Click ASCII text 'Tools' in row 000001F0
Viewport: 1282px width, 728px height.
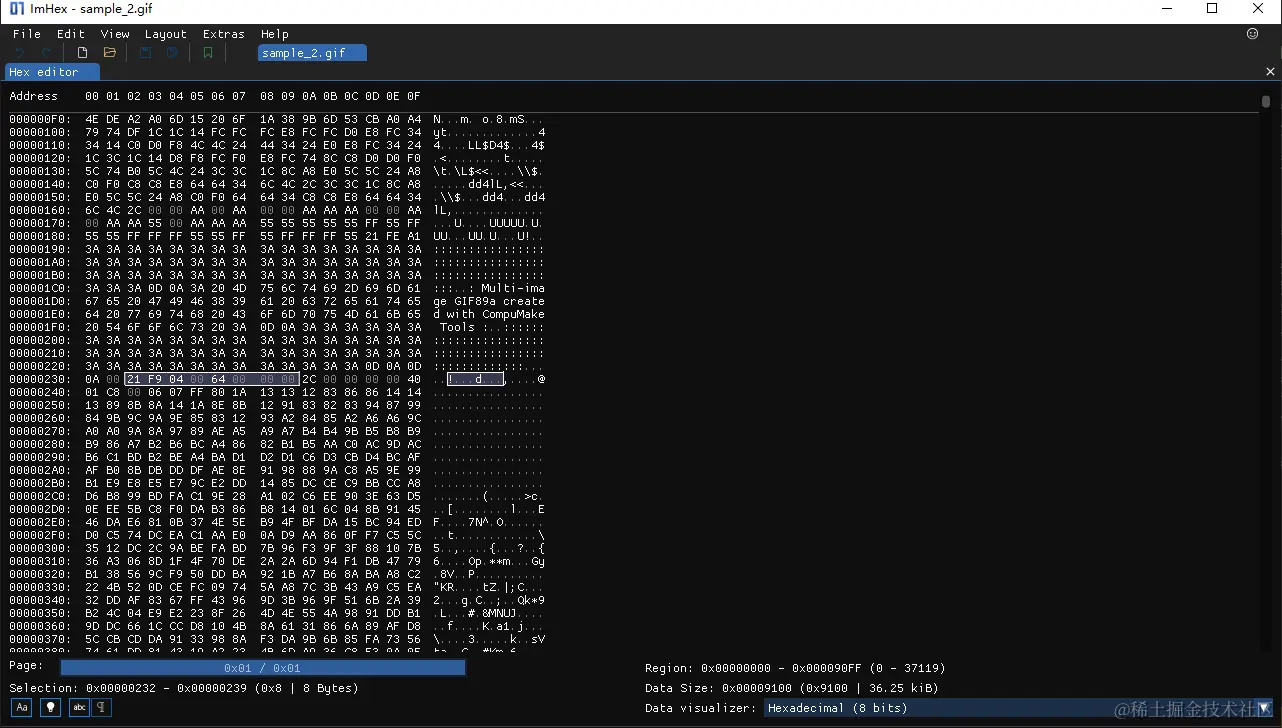tap(457, 327)
